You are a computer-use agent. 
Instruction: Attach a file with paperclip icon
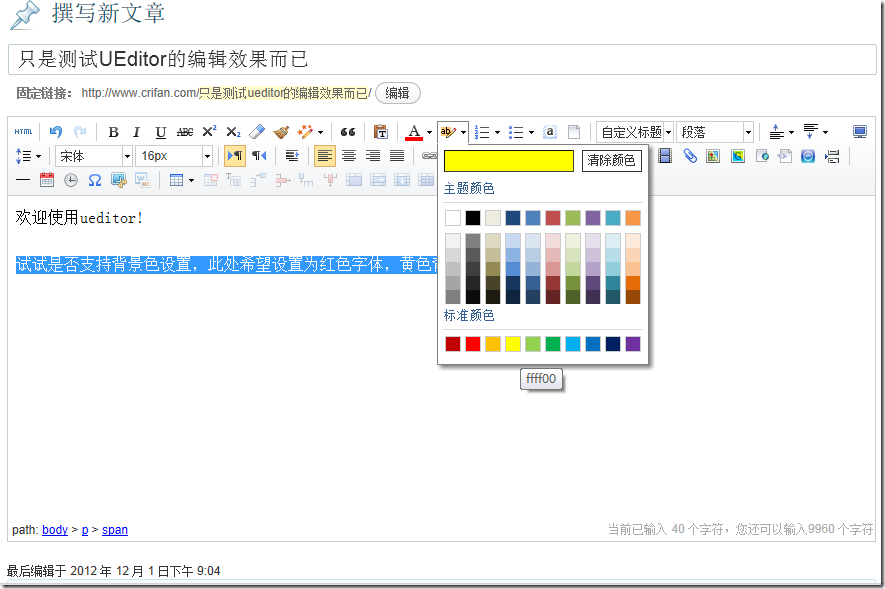click(x=690, y=156)
